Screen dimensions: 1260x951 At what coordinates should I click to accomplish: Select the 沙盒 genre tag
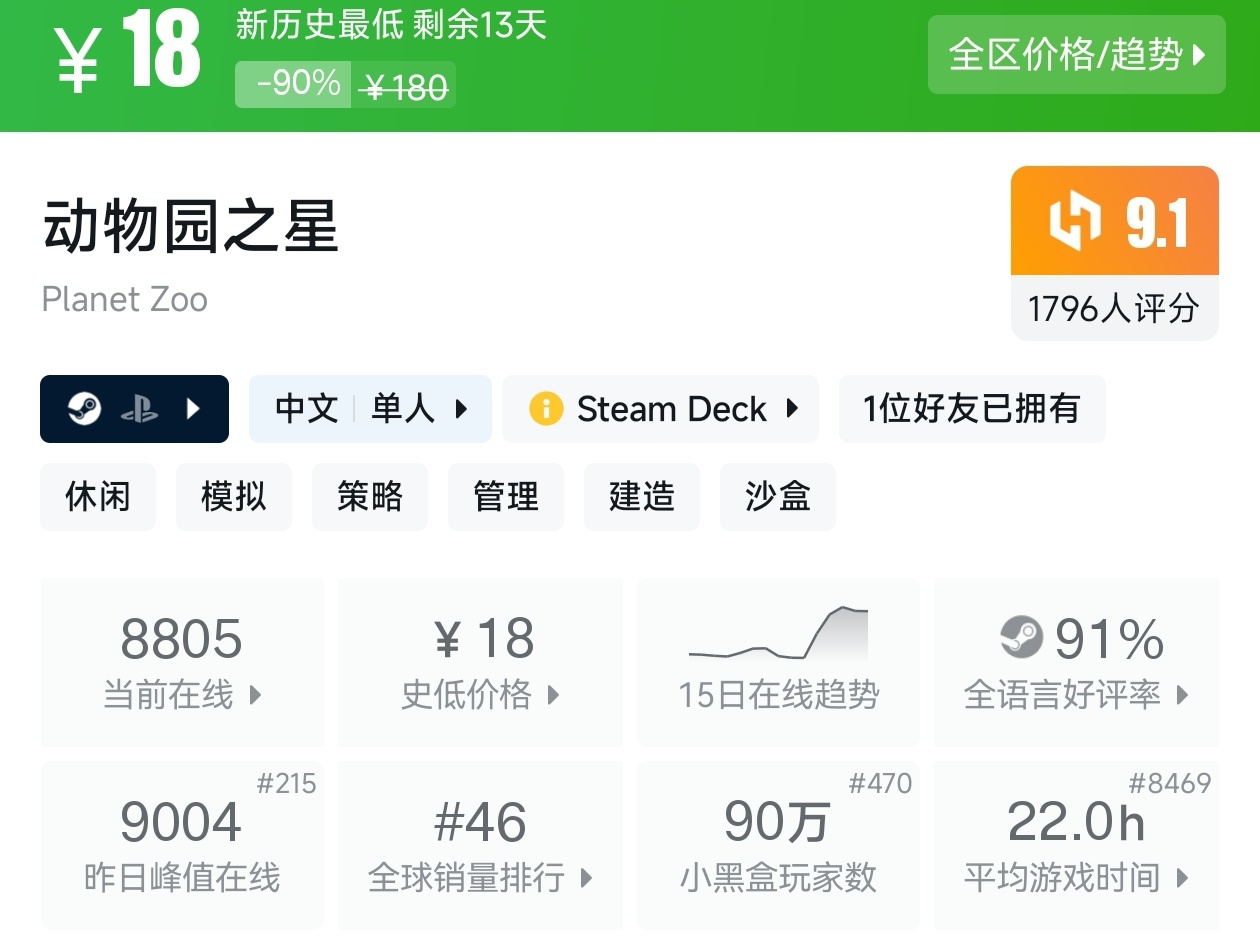click(777, 496)
